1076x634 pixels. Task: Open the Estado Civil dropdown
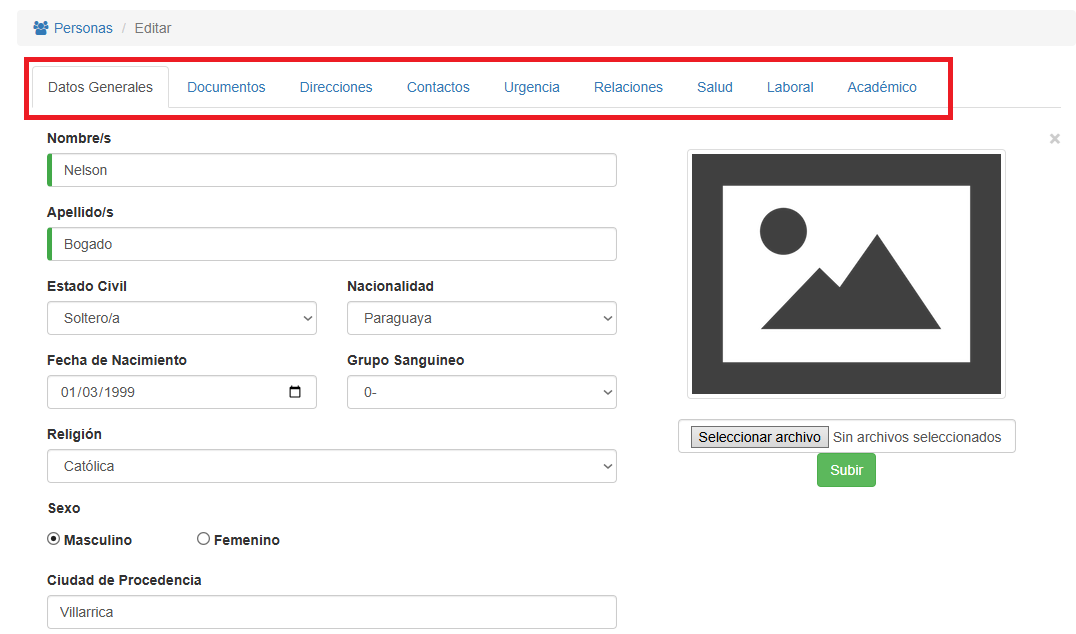click(x=182, y=318)
